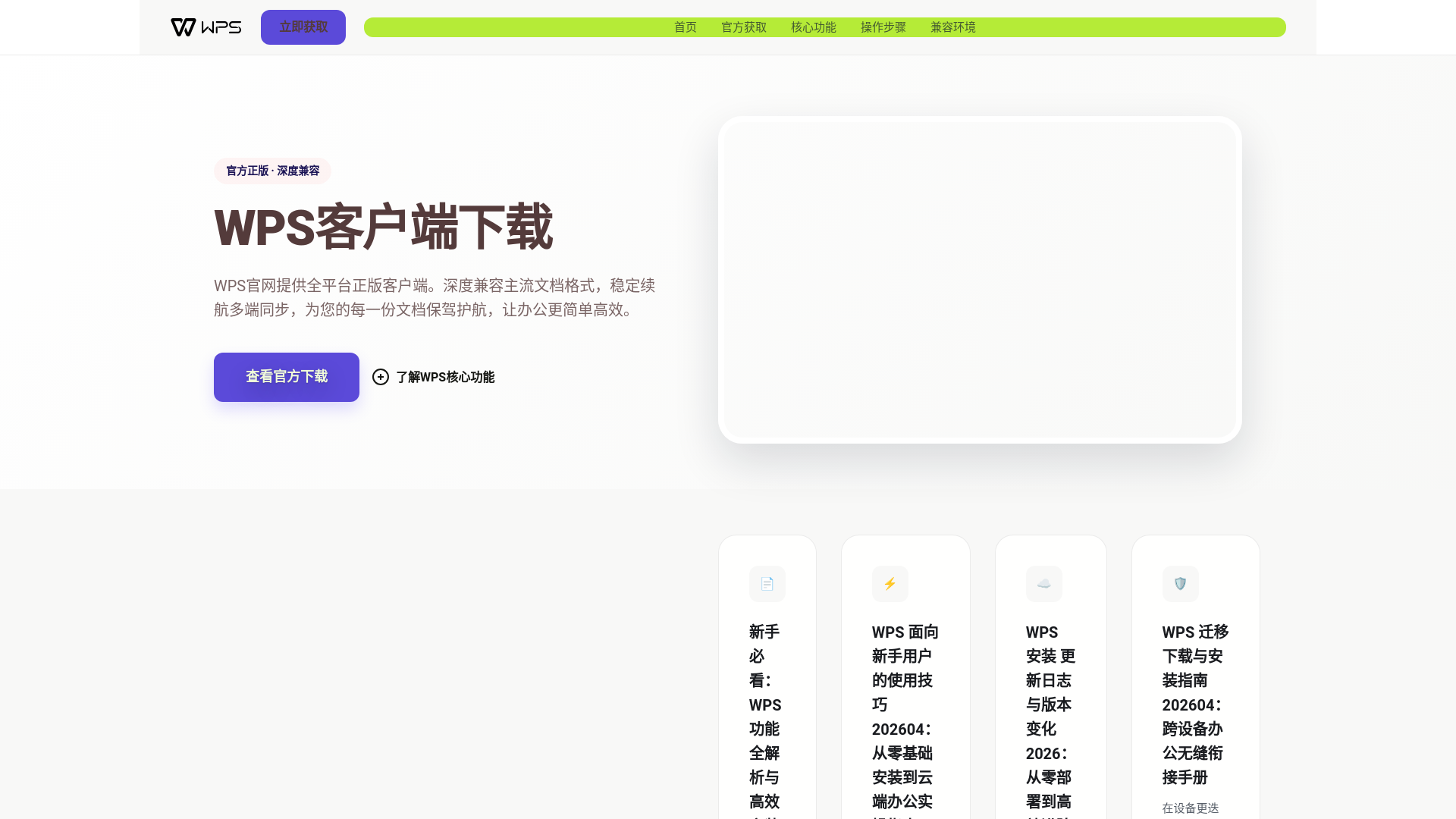Click the 在设备更迭 text snippet
This screenshot has width=1456, height=819.
[x=1191, y=808]
